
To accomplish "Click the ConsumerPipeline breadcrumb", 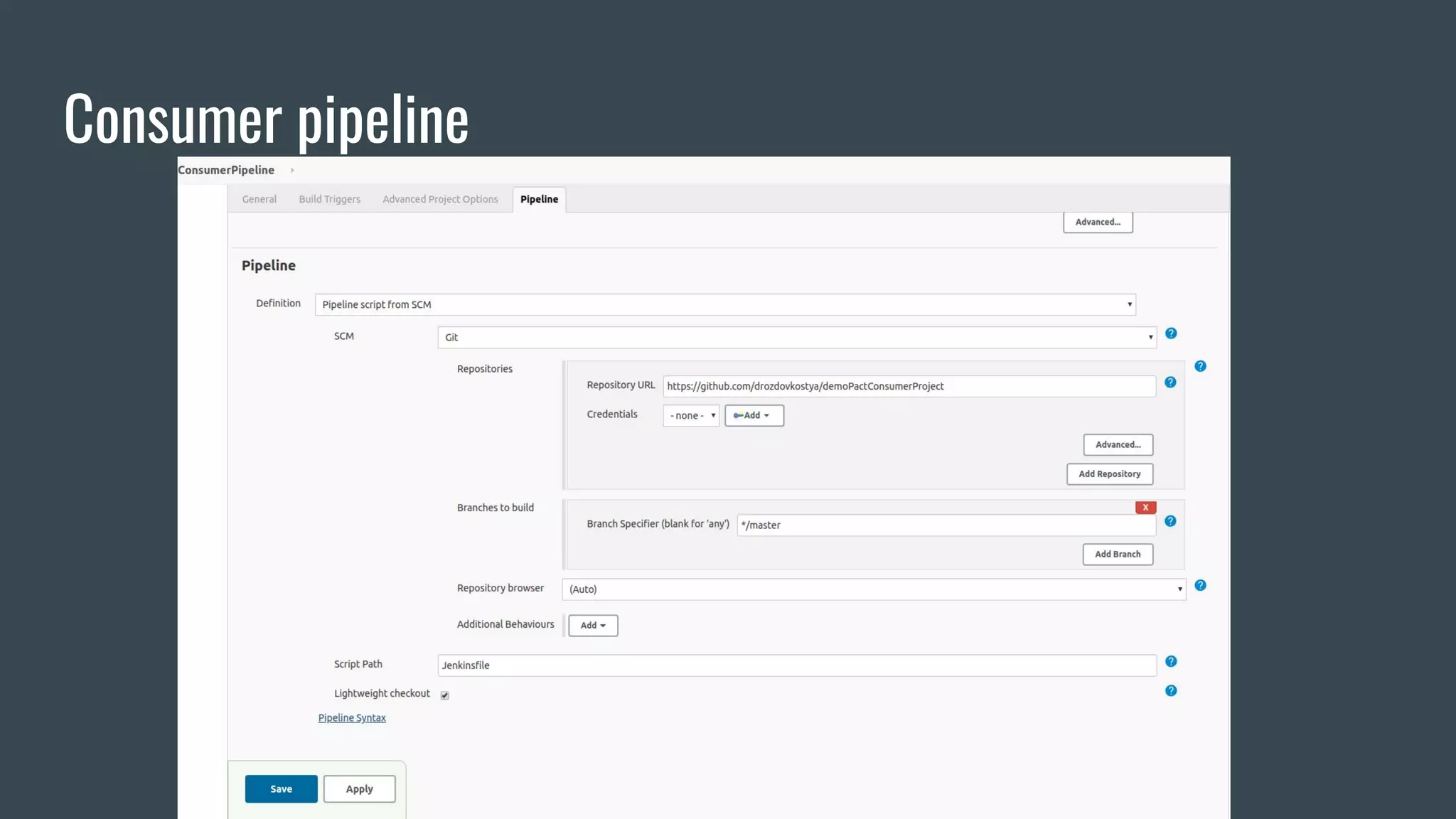I will tap(226, 170).
